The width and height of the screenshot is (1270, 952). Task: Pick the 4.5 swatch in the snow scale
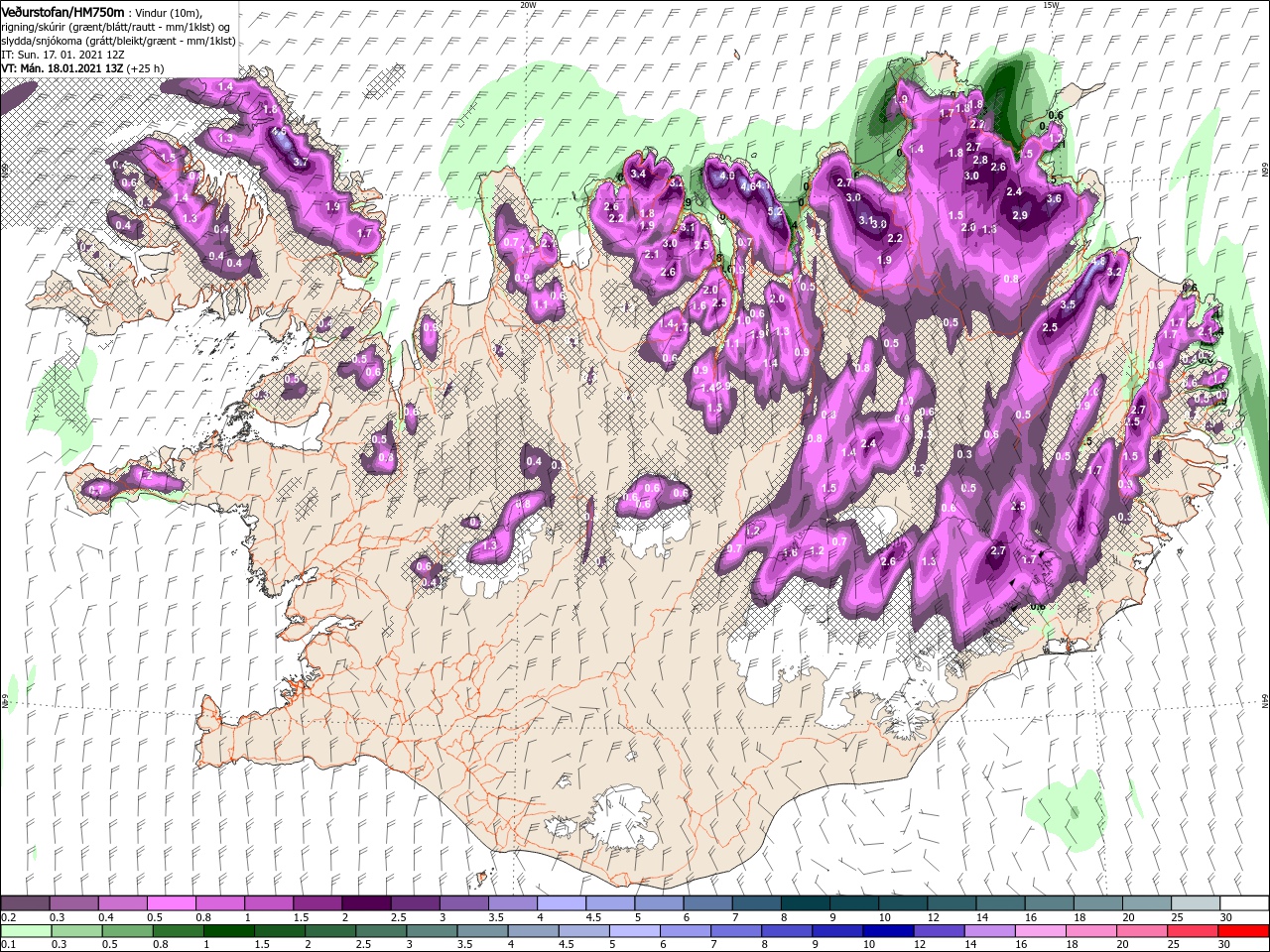[609, 903]
